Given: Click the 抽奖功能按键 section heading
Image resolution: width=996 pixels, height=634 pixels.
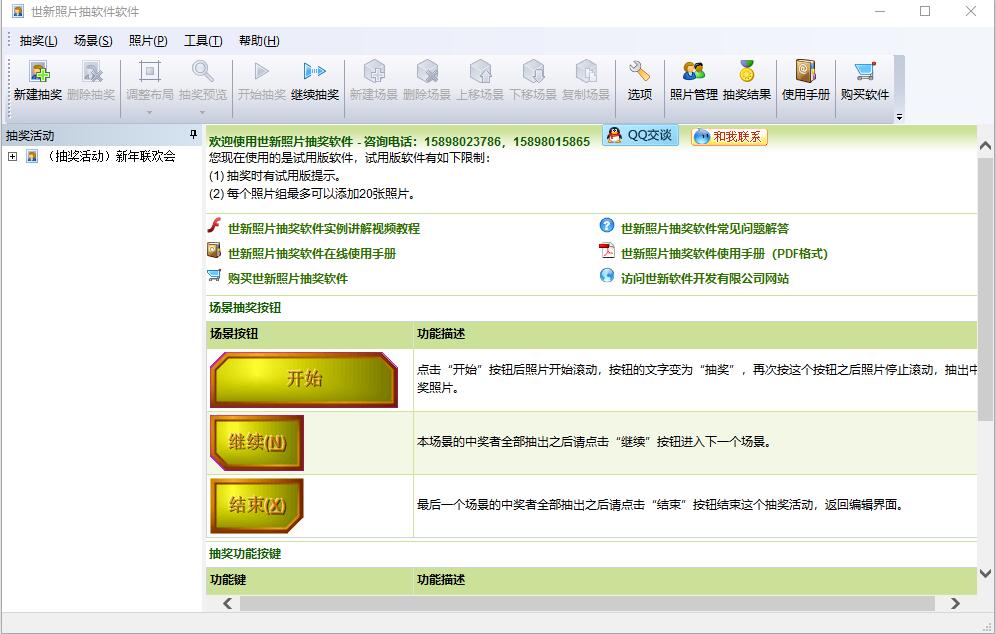Looking at the screenshot, I should (245, 553).
